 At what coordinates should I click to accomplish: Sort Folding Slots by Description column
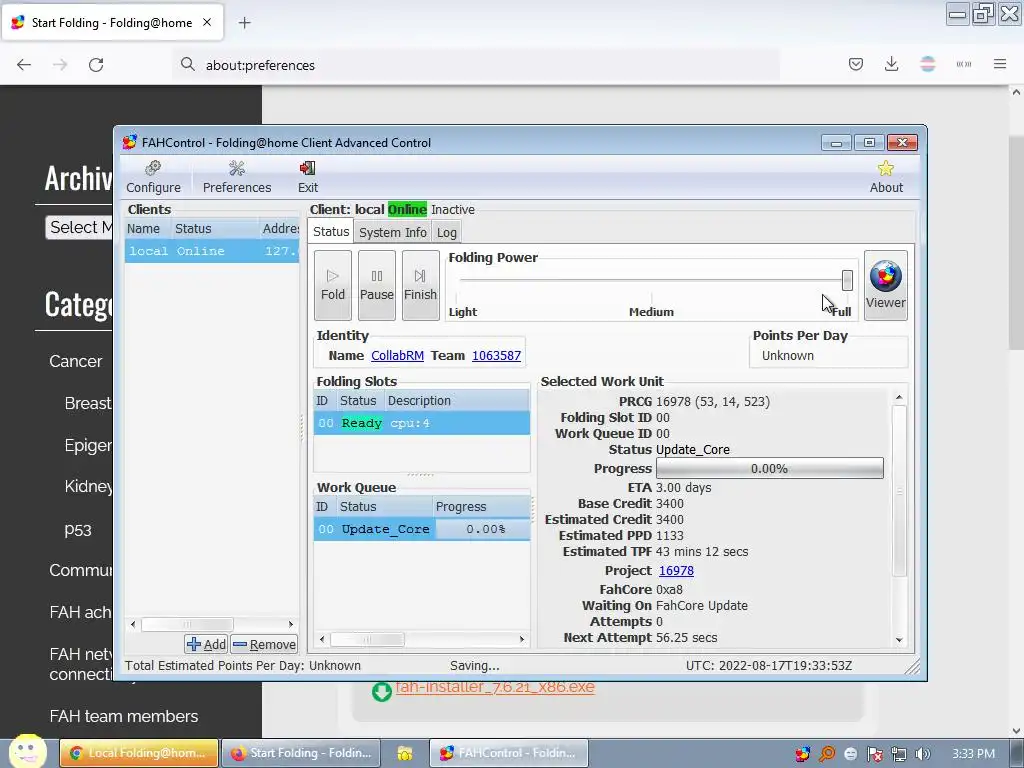[x=456, y=401]
